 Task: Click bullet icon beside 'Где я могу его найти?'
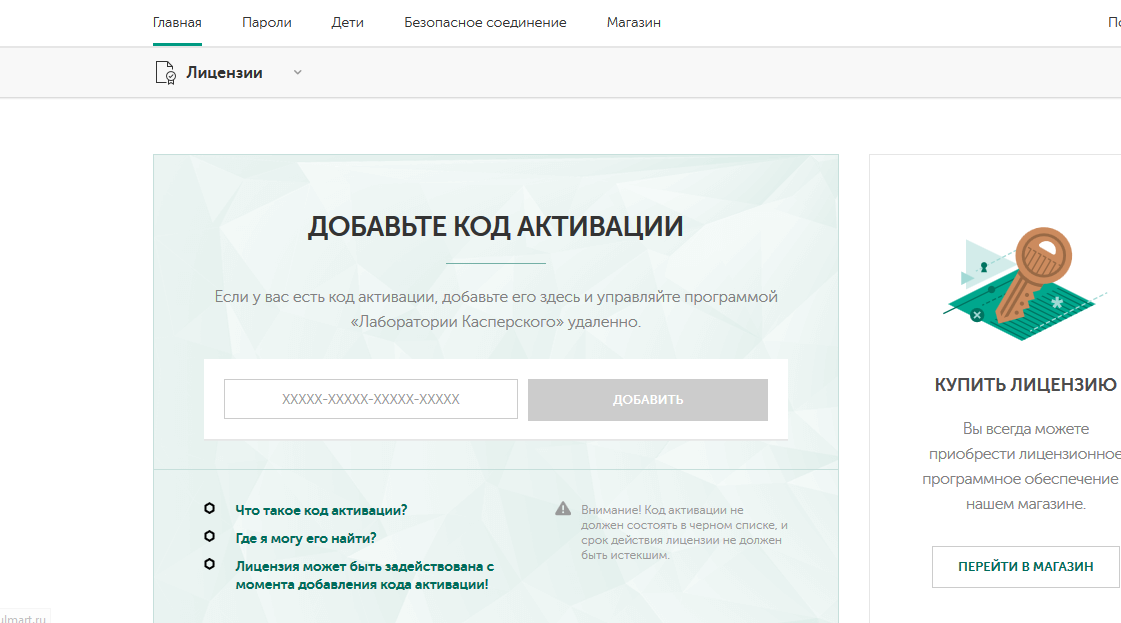(x=209, y=536)
